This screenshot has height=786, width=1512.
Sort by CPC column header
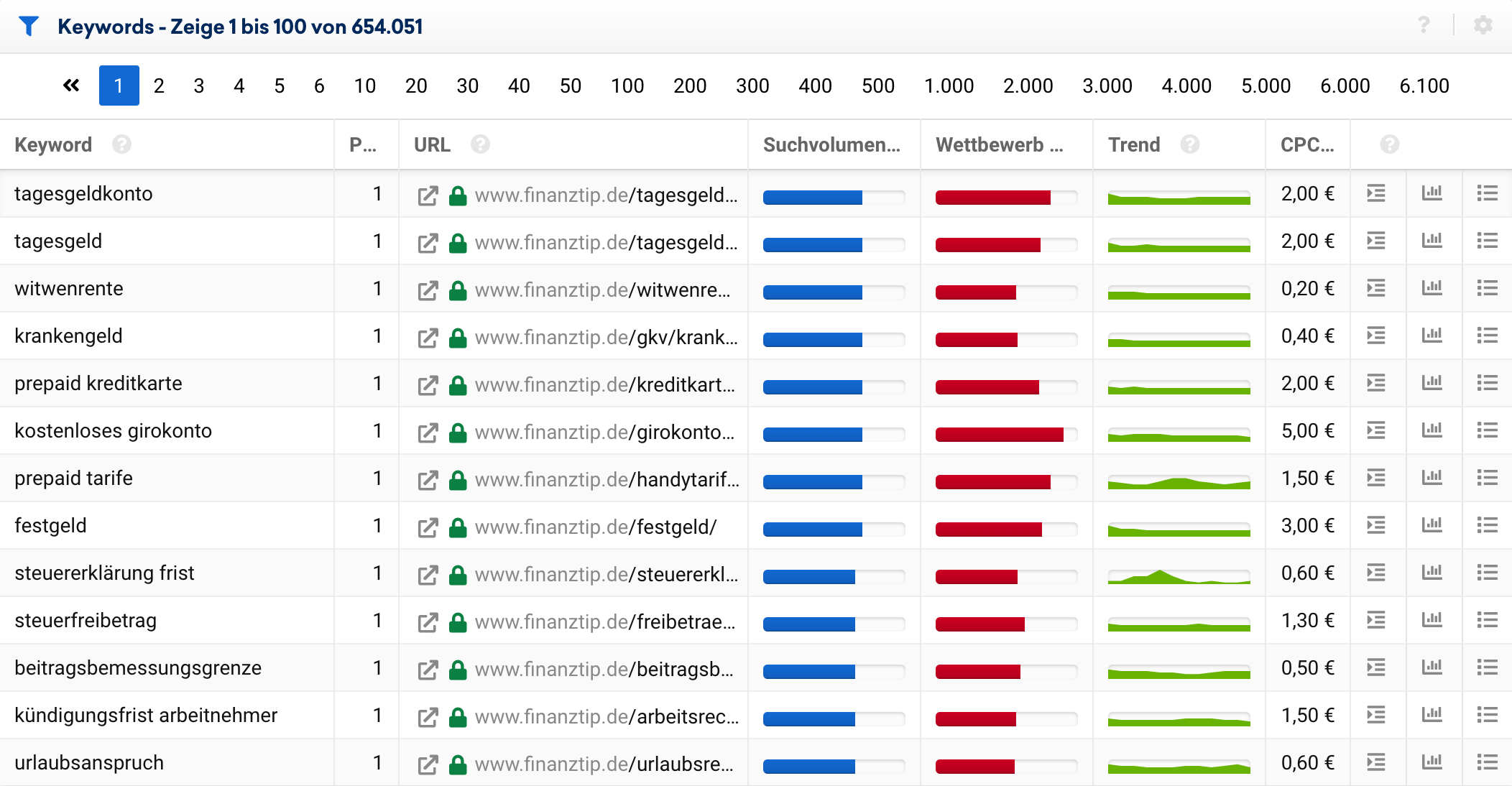click(x=1306, y=144)
